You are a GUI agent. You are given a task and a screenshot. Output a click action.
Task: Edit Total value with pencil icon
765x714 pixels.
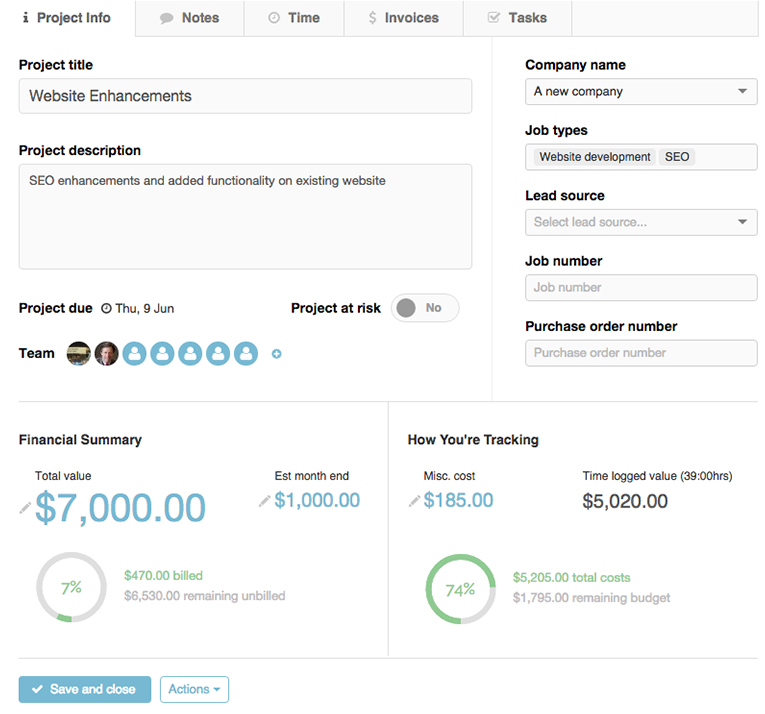25,508
